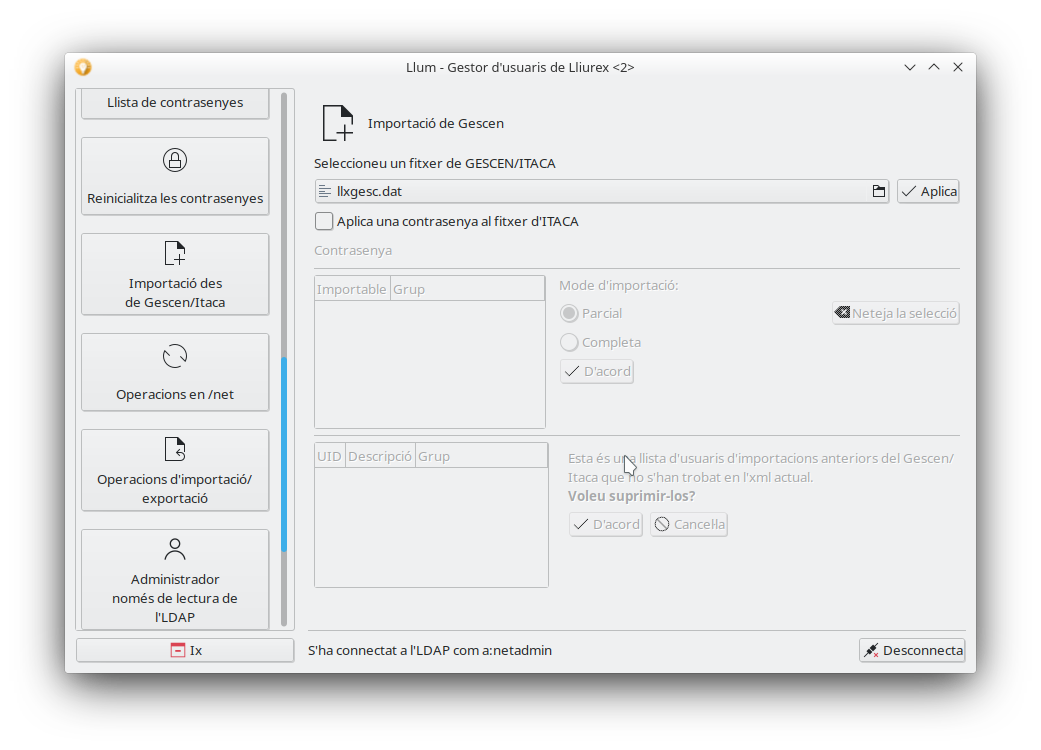Click the file-plus icon for Importació des de Gescen/Itaca

point(175,253)
